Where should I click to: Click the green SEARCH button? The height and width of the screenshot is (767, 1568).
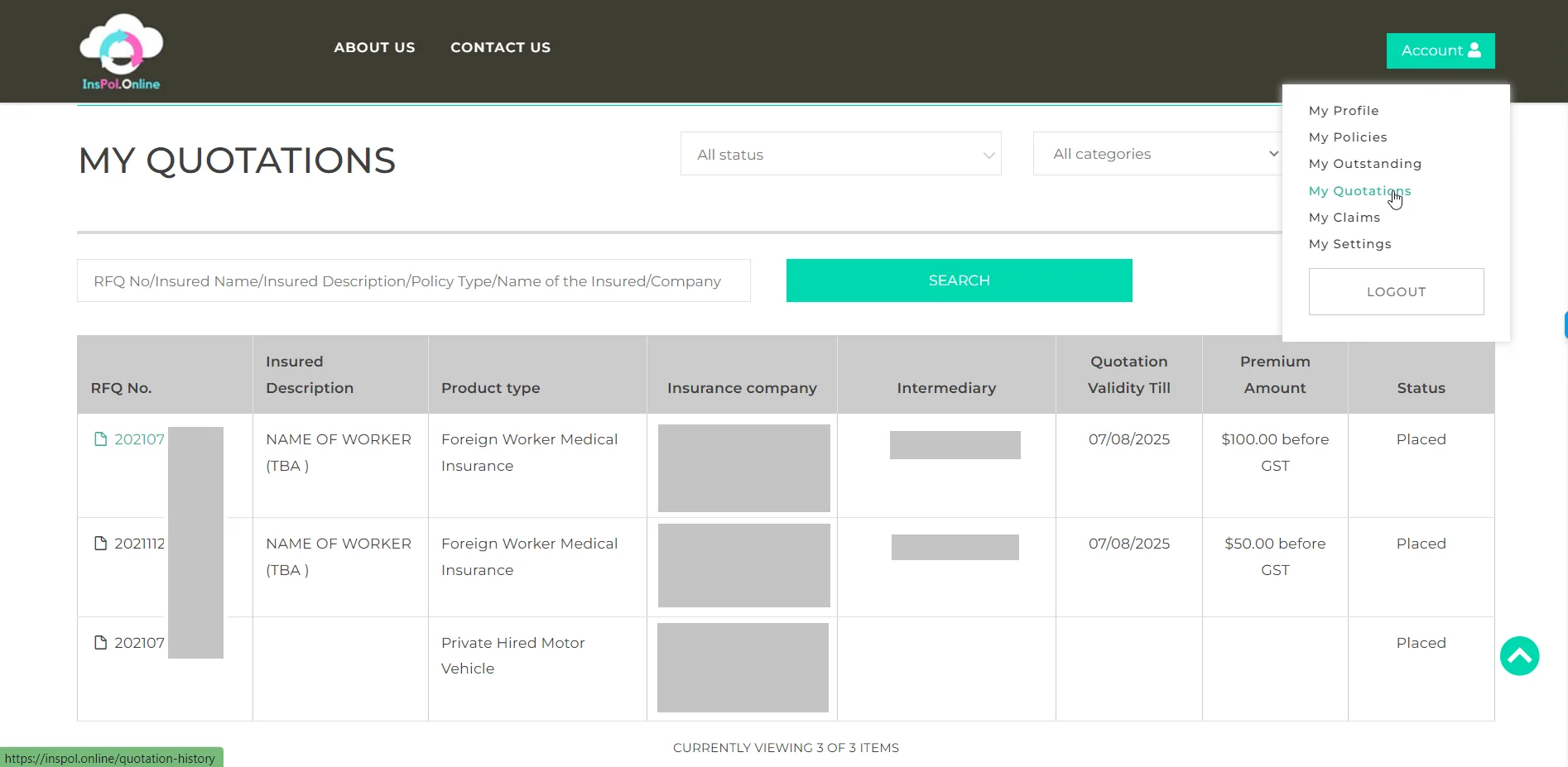coord(959,280)
